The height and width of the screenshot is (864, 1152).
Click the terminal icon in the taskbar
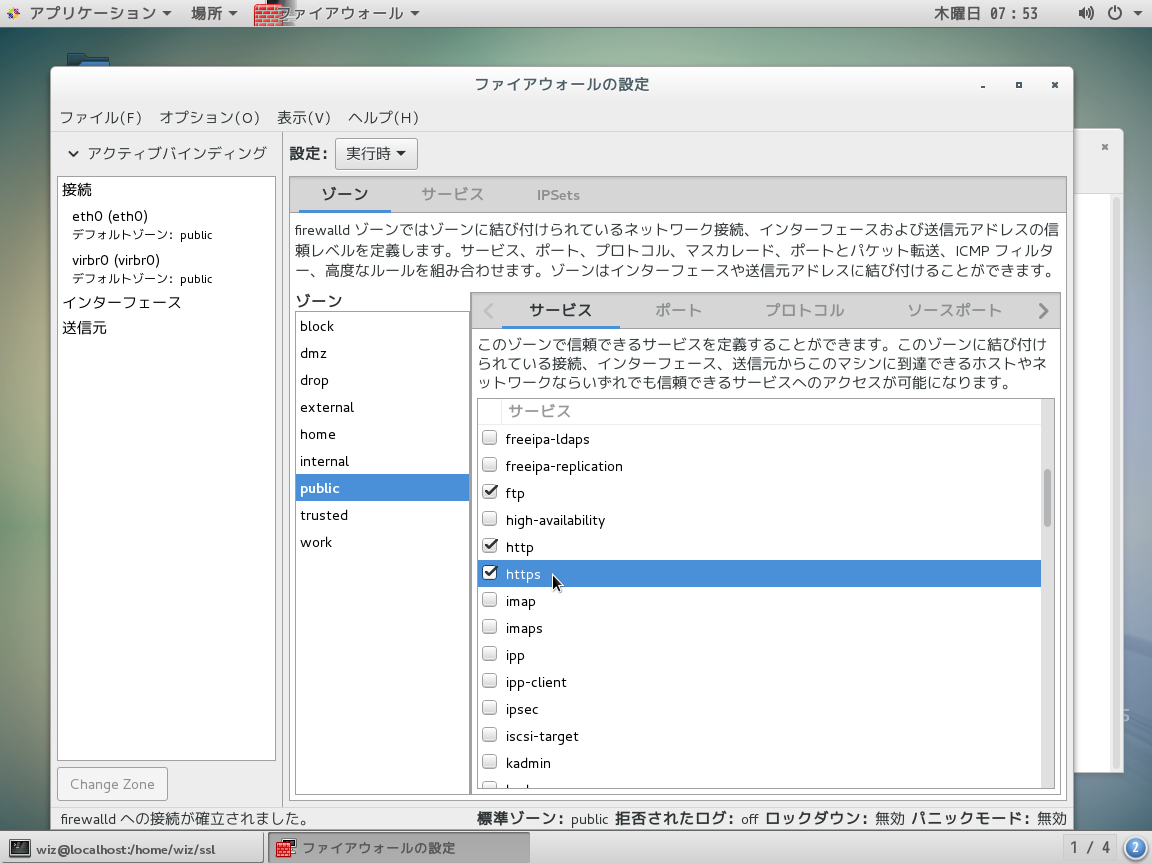click(x=20, y=849)
